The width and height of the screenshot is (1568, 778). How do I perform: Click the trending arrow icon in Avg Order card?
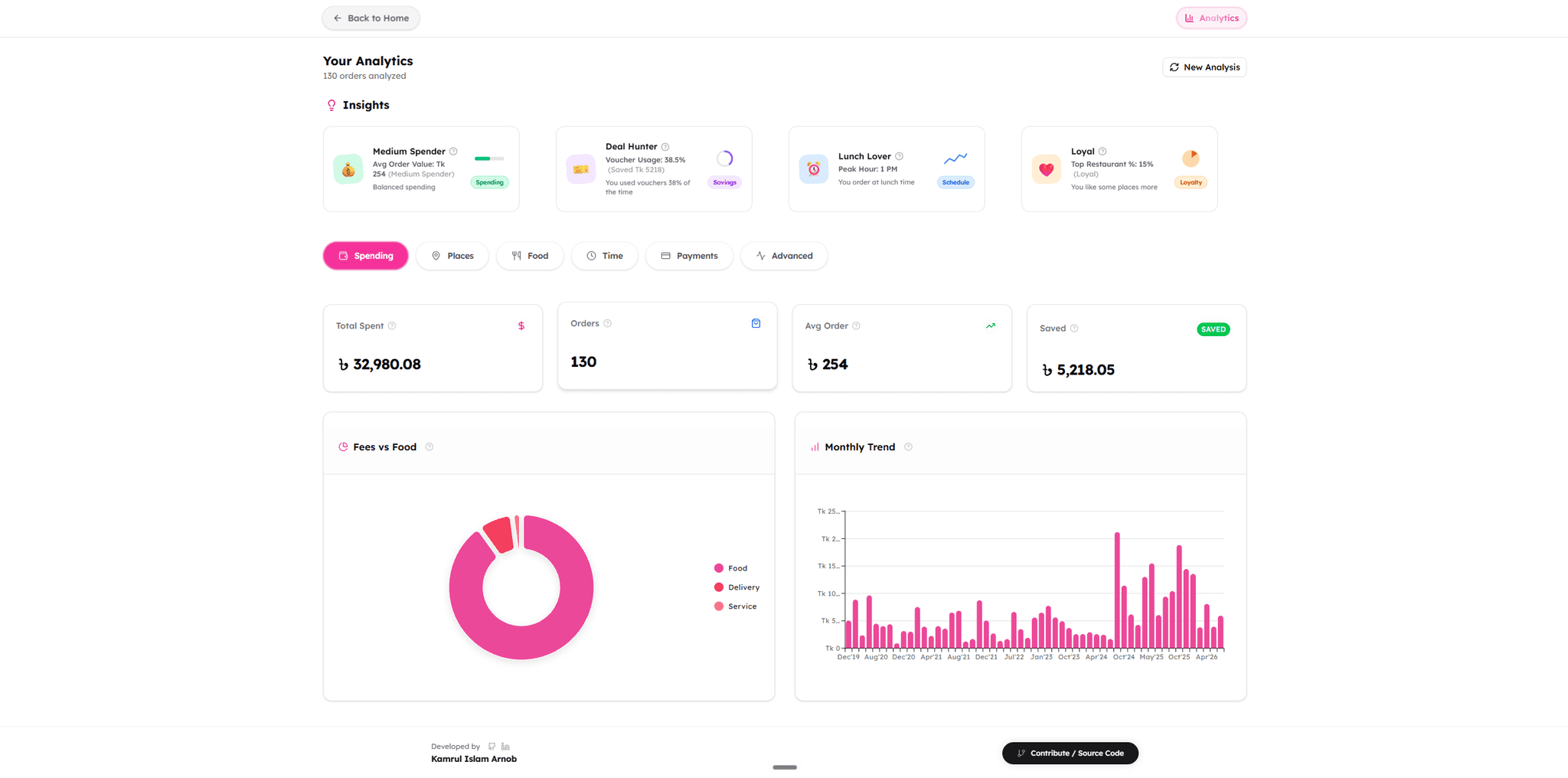point(991,326)
